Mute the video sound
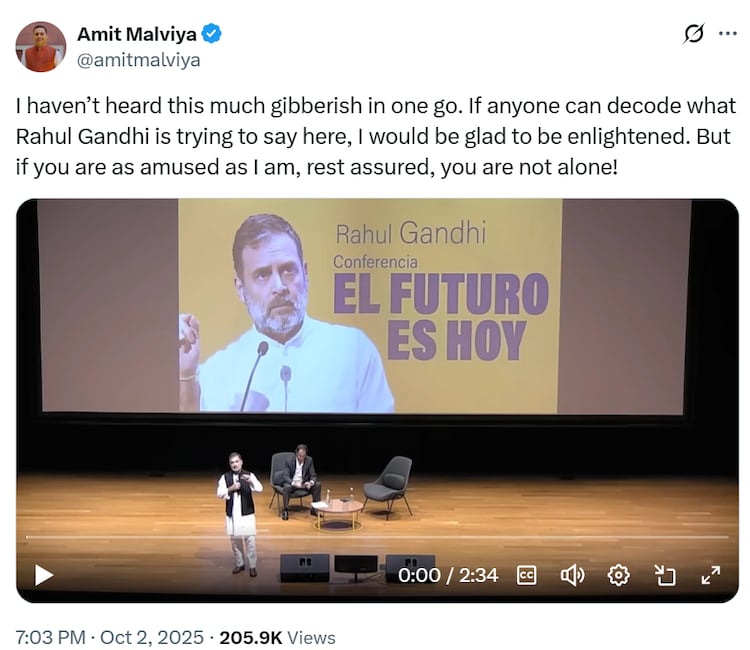Screen dimensions: 750x650 point(572,575)
